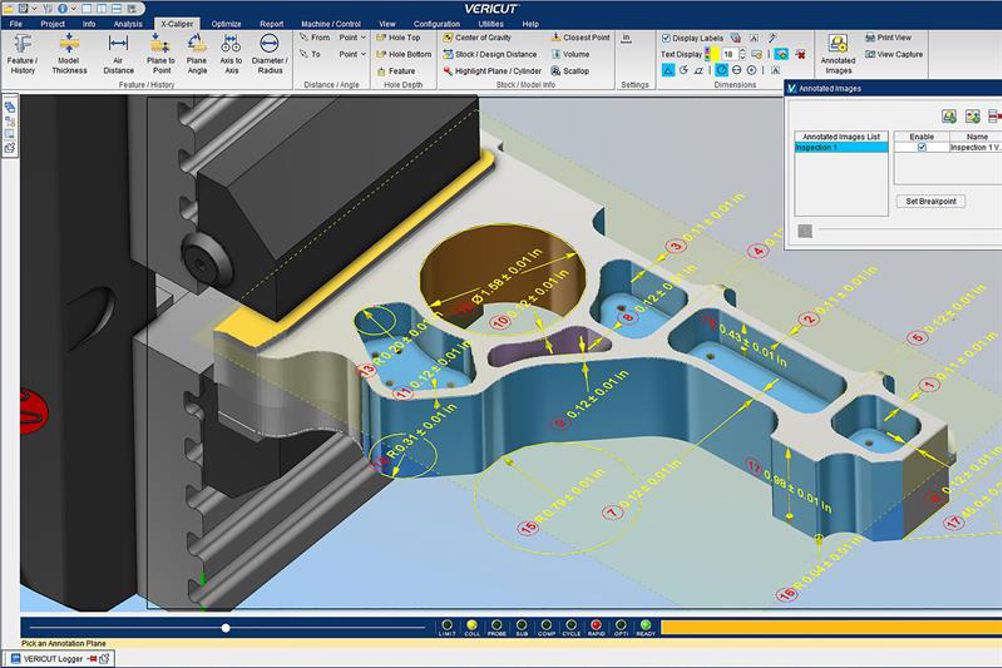
Task: Select the Feature hole depth tool
Action: tap(396, 71)
